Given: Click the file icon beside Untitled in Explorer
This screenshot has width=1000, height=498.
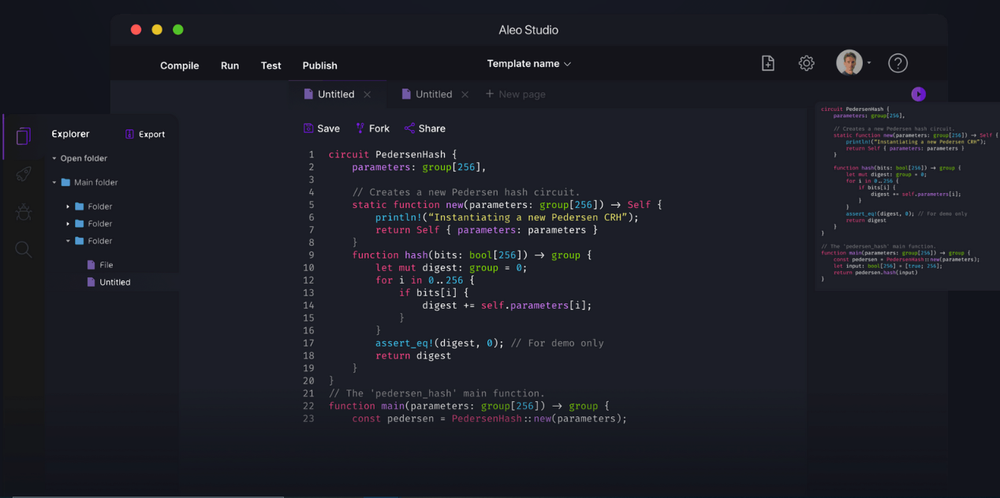Looking at the screenshot, I should [x=91, y=282].
